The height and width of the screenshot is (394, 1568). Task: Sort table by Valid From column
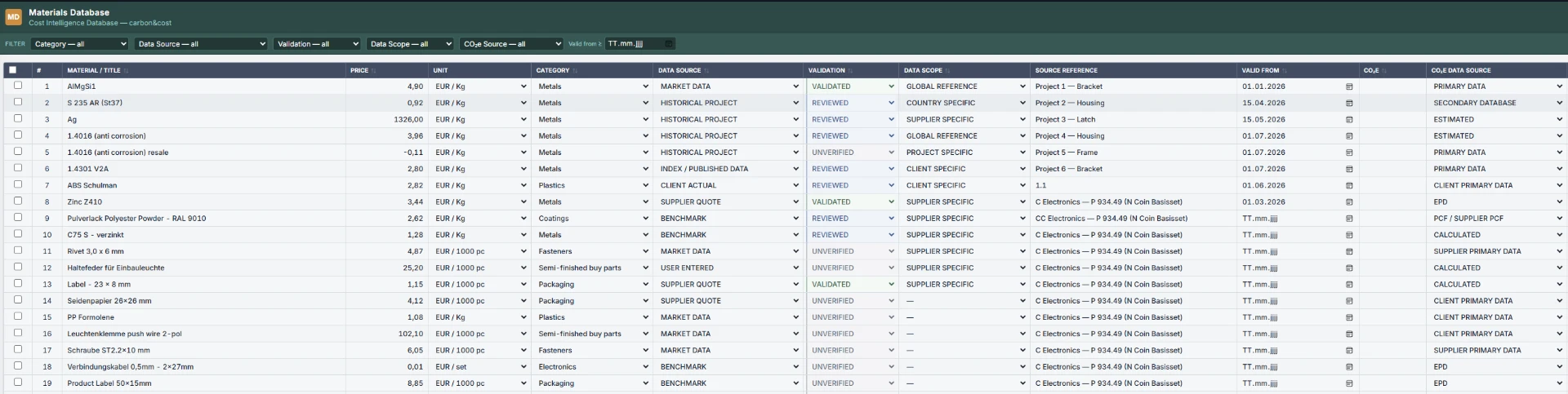coord(1285,71)
